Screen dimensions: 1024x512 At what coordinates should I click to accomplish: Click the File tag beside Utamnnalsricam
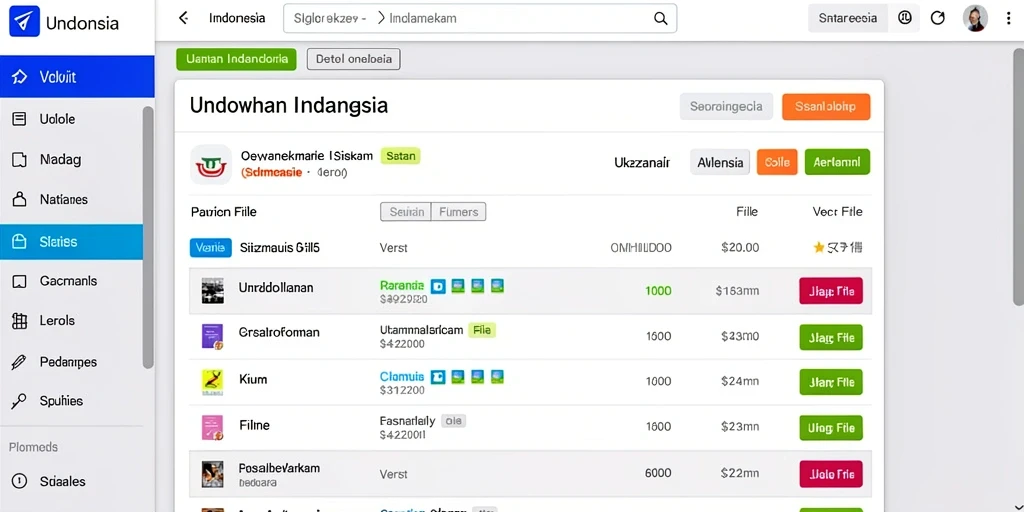482,330
